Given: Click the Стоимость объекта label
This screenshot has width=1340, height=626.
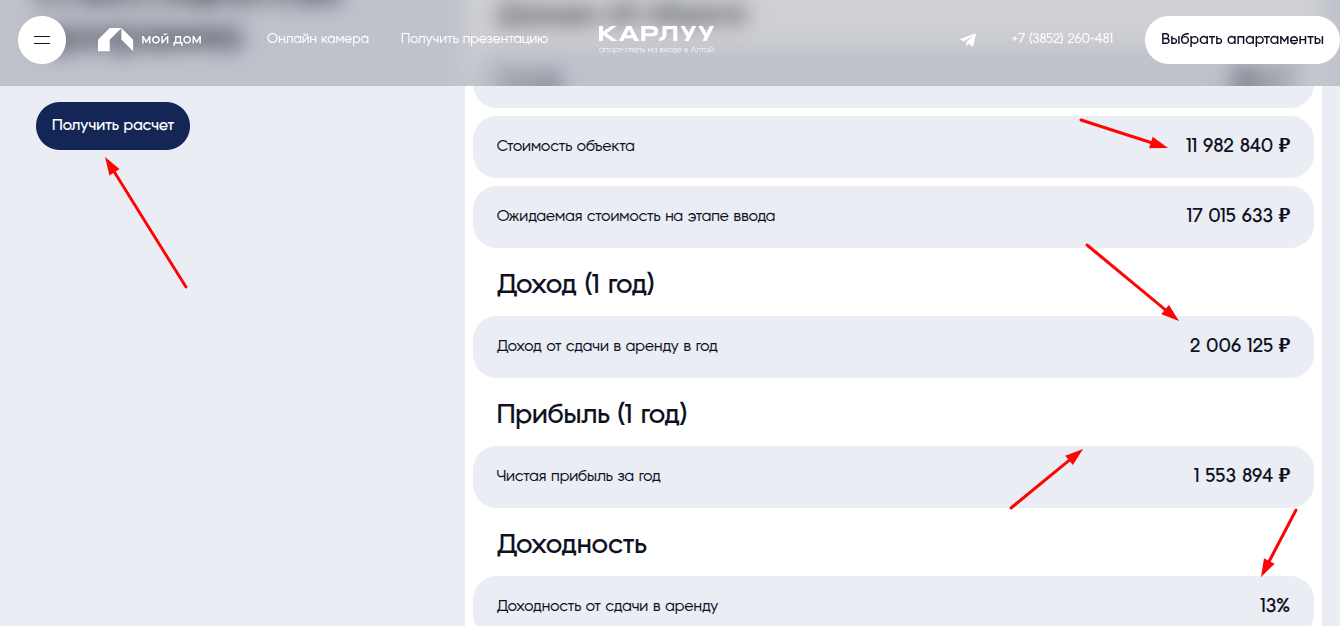Looking at the screenshot, I should [565, 146].
